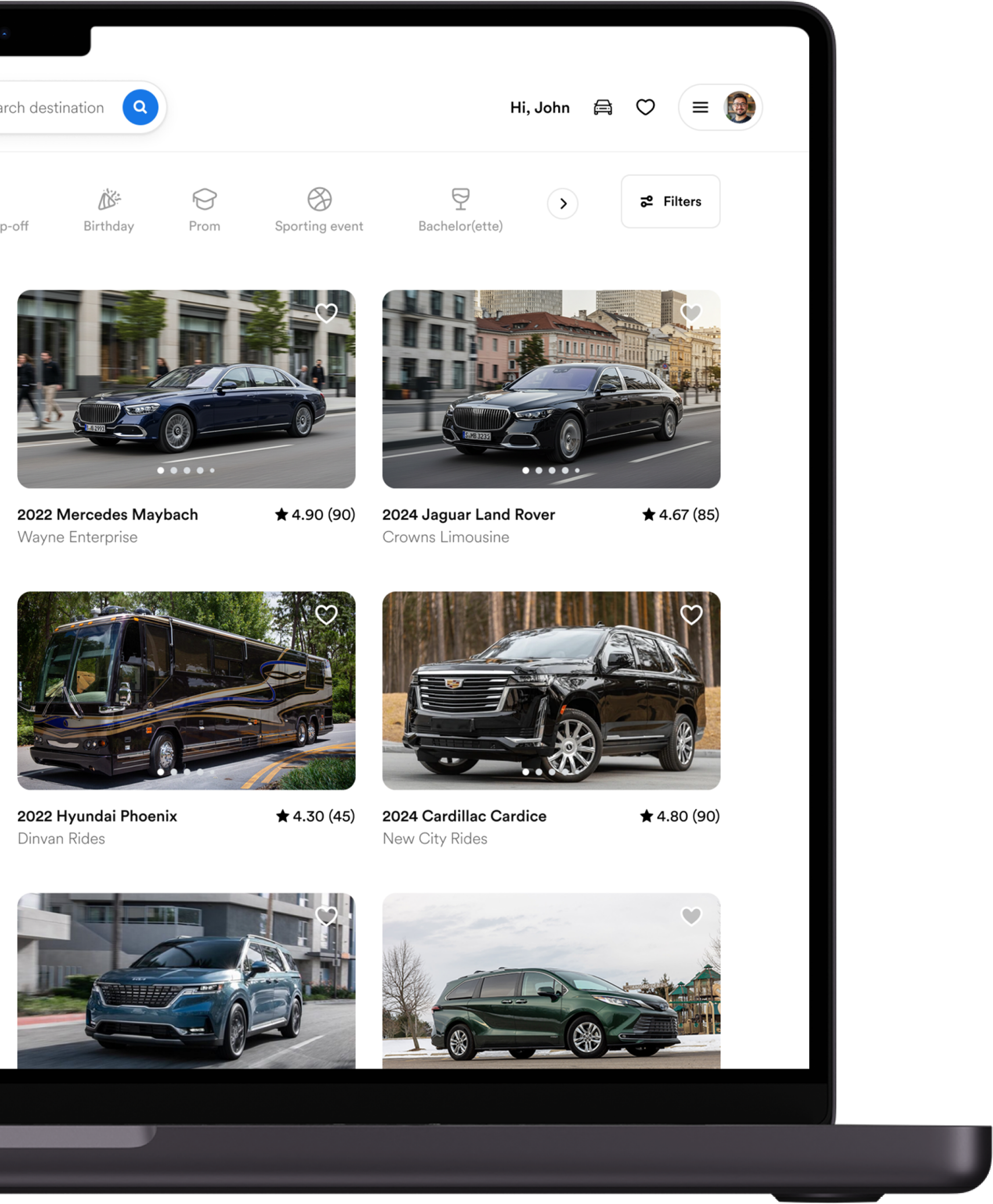
Task: Open the hamburger menu icon
Action: (x=700, y=107)
